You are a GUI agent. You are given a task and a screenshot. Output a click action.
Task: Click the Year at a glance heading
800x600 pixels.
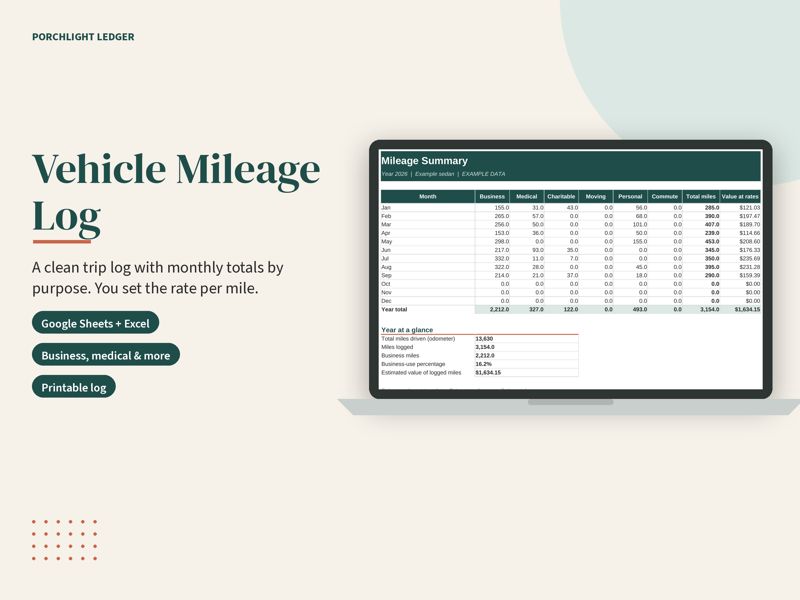pos(407,330)
